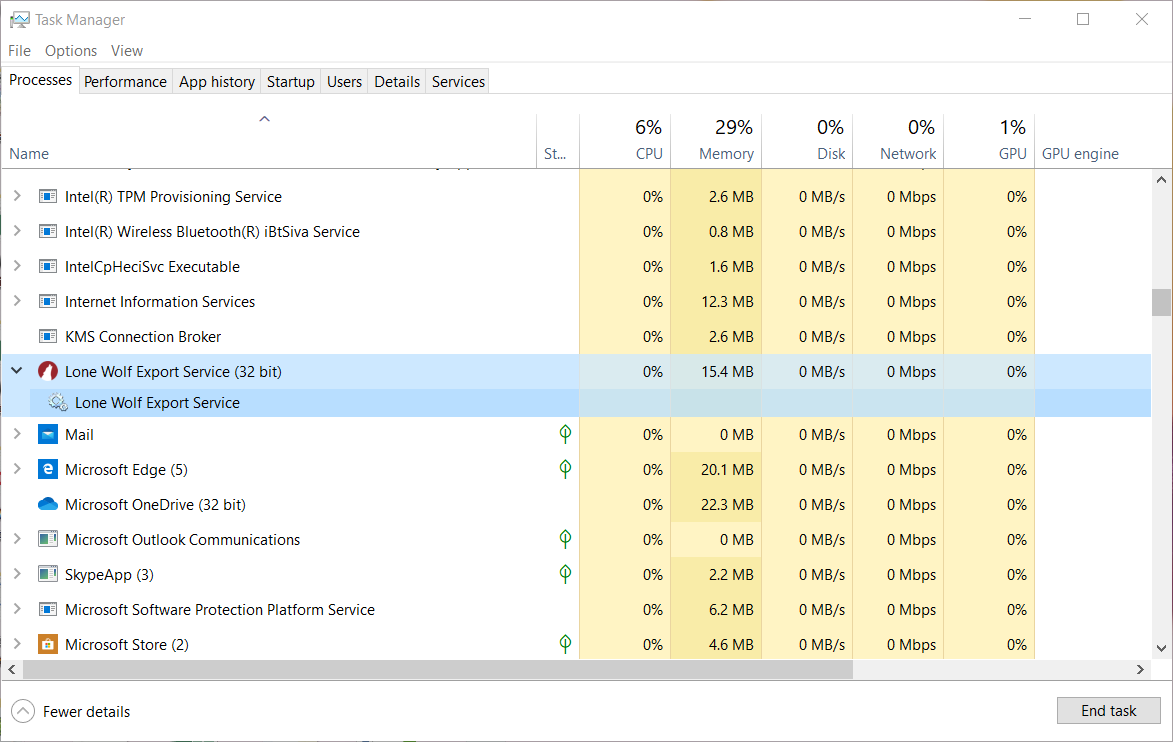Click the Microsoft Edge app icon
The width and height of the screenshot is (1173, 742).
(48, 470)
